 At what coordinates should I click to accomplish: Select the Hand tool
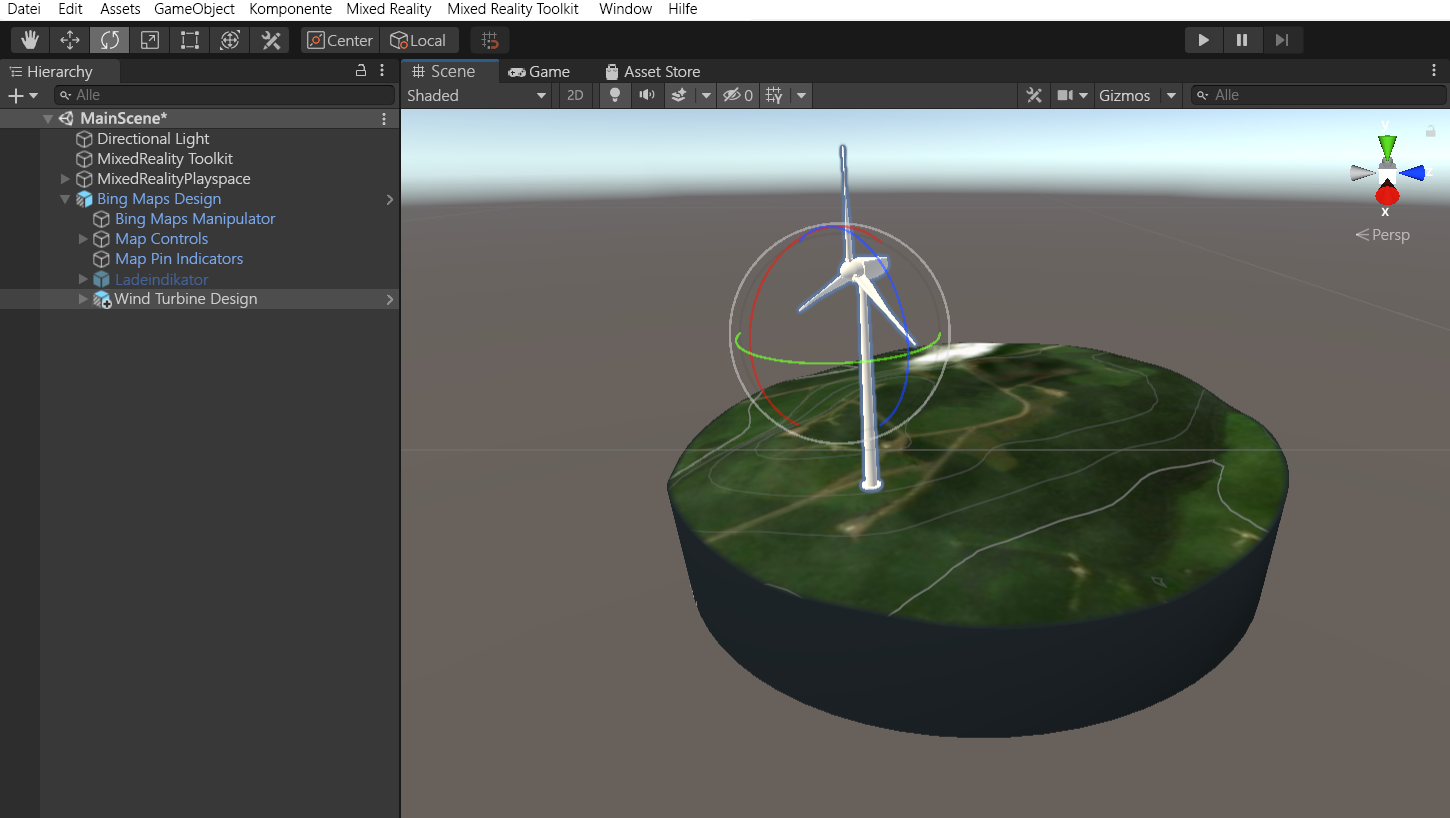[x=30, y=40]
